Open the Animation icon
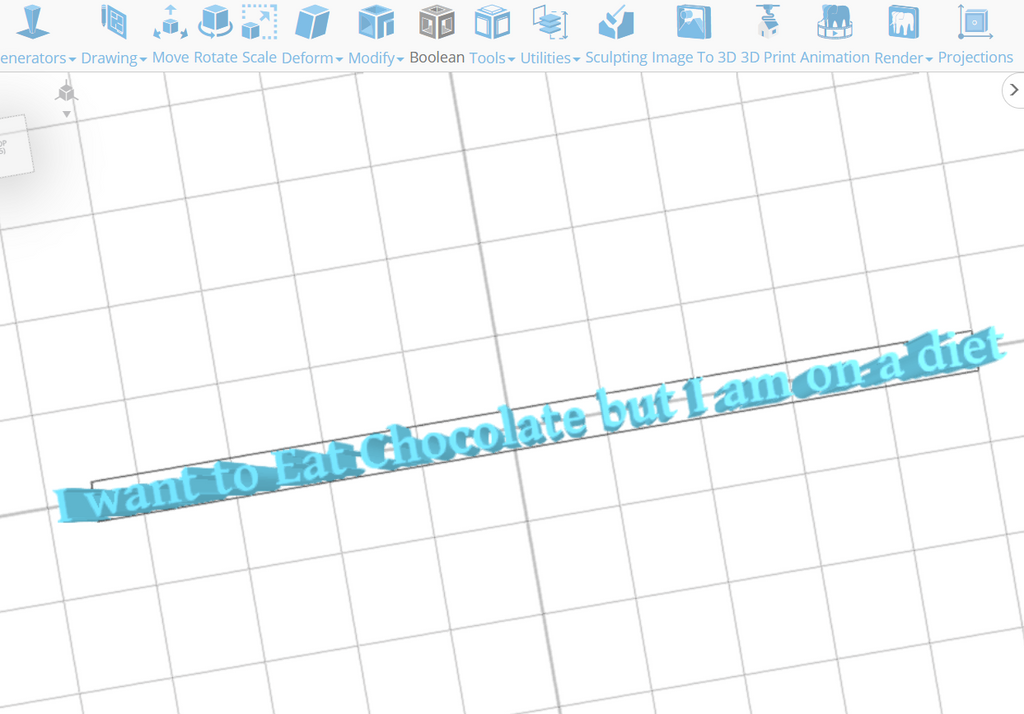The image size is (1024, 714). tap(835, 22)
